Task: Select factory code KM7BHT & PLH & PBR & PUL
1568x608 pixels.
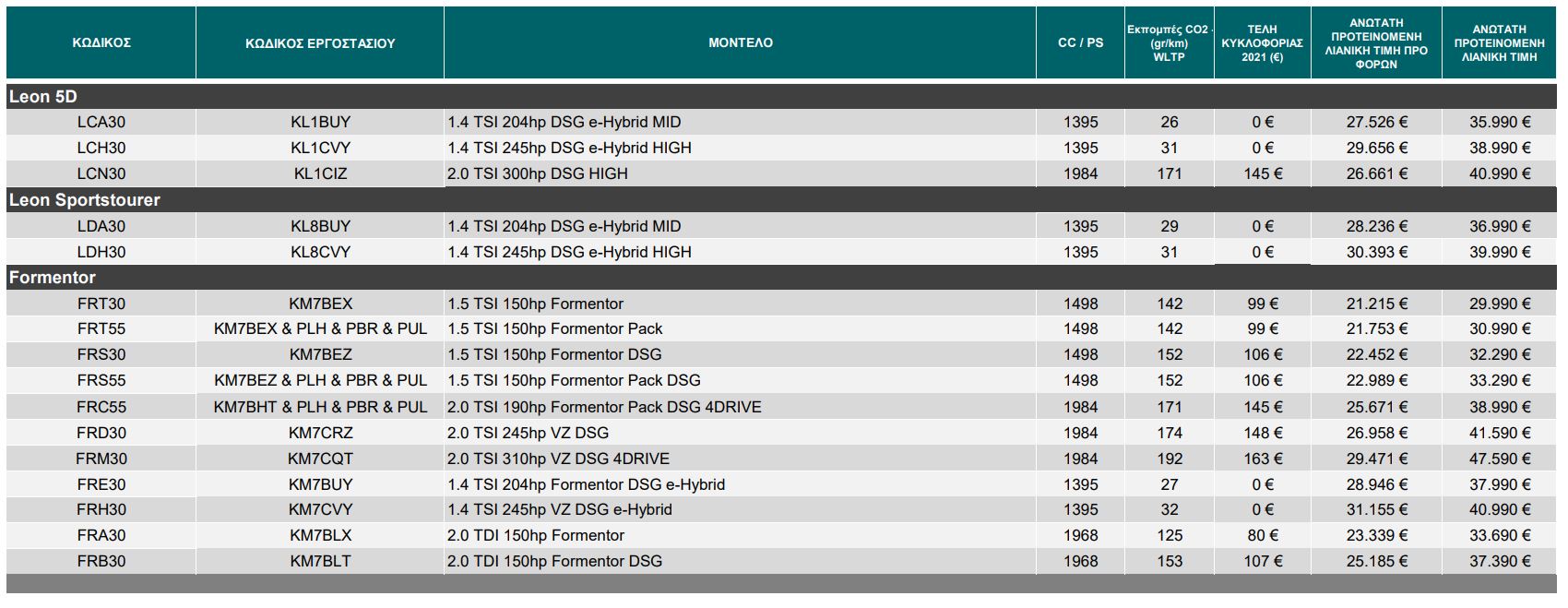Action: 320,407
